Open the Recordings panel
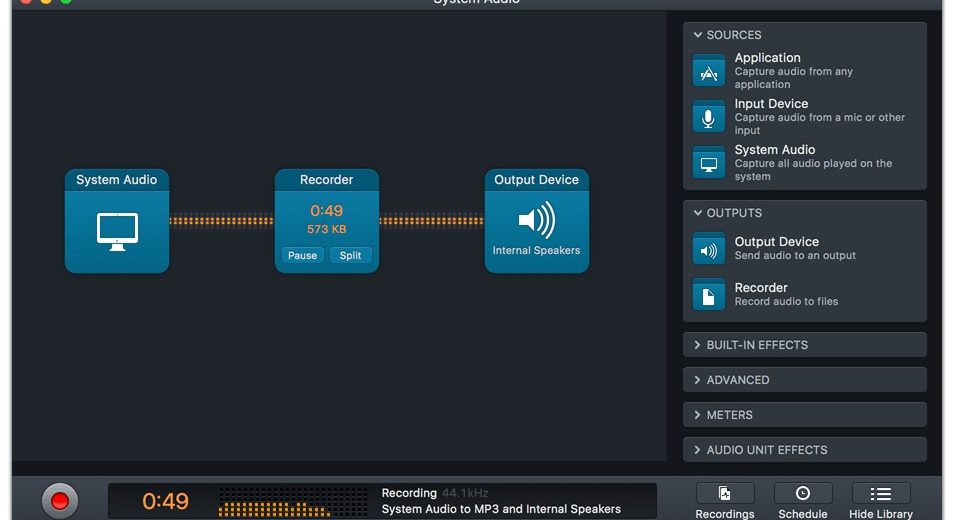Image resolution: width=960 pixels, height=520 pixels. coord(725,494)
